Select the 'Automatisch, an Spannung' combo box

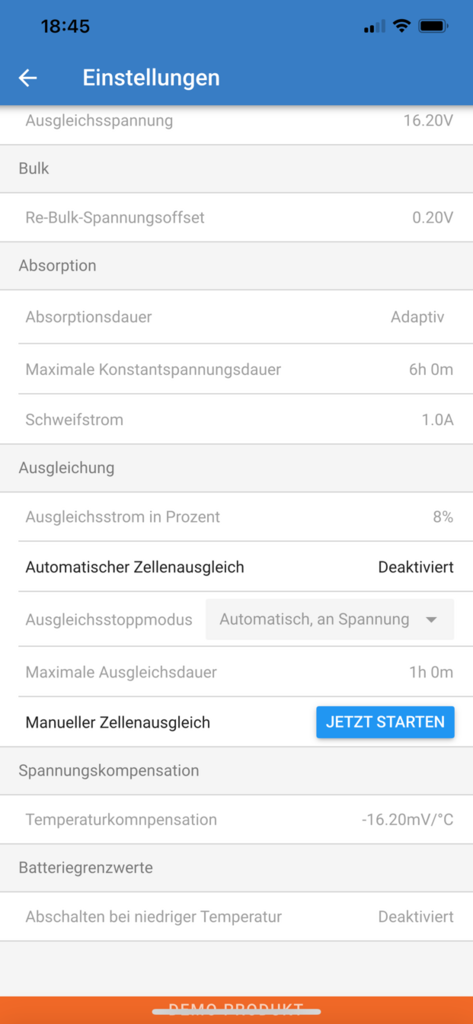point(330,619)
